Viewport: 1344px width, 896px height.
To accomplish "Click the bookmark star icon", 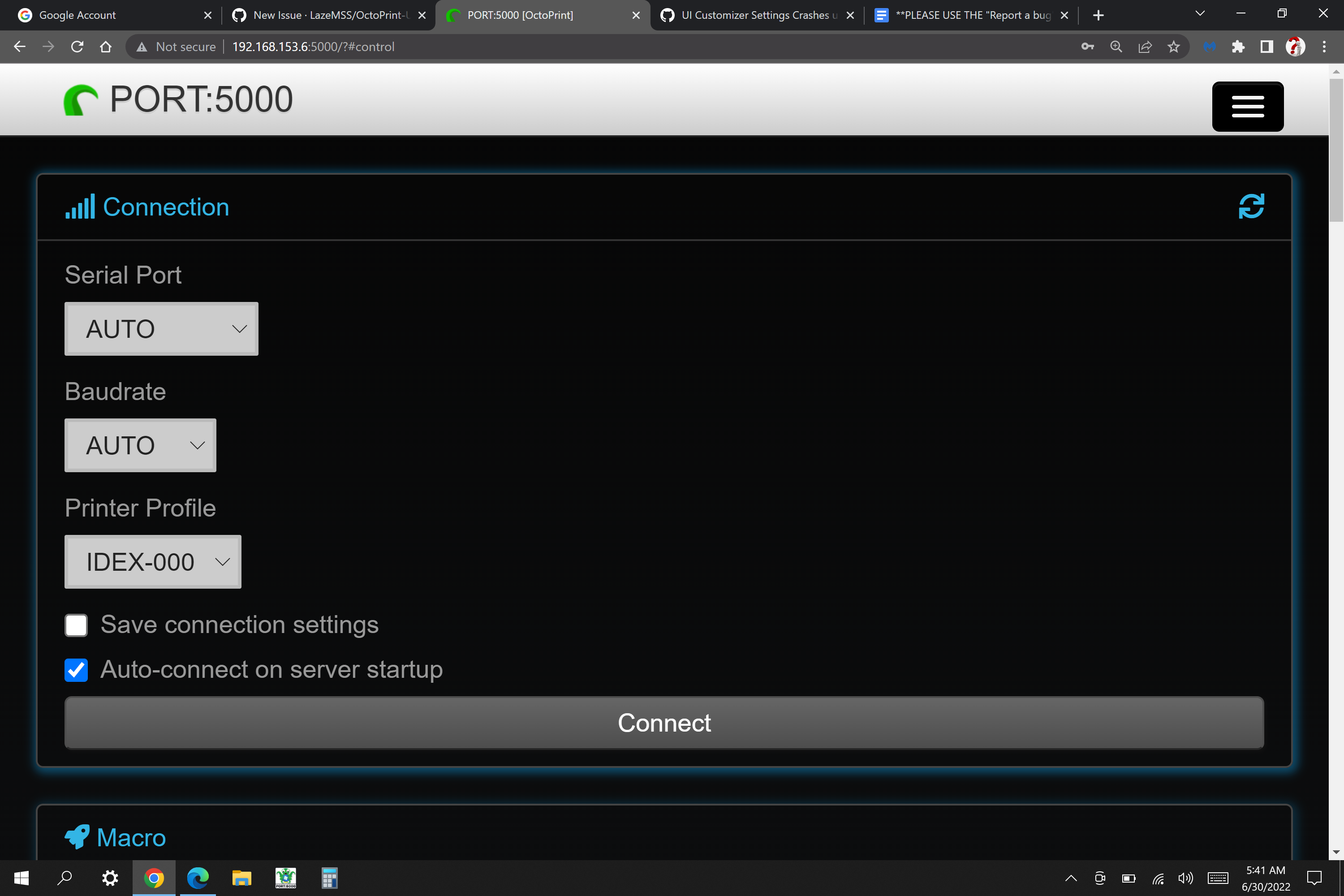I will (x=1173, y=46).
